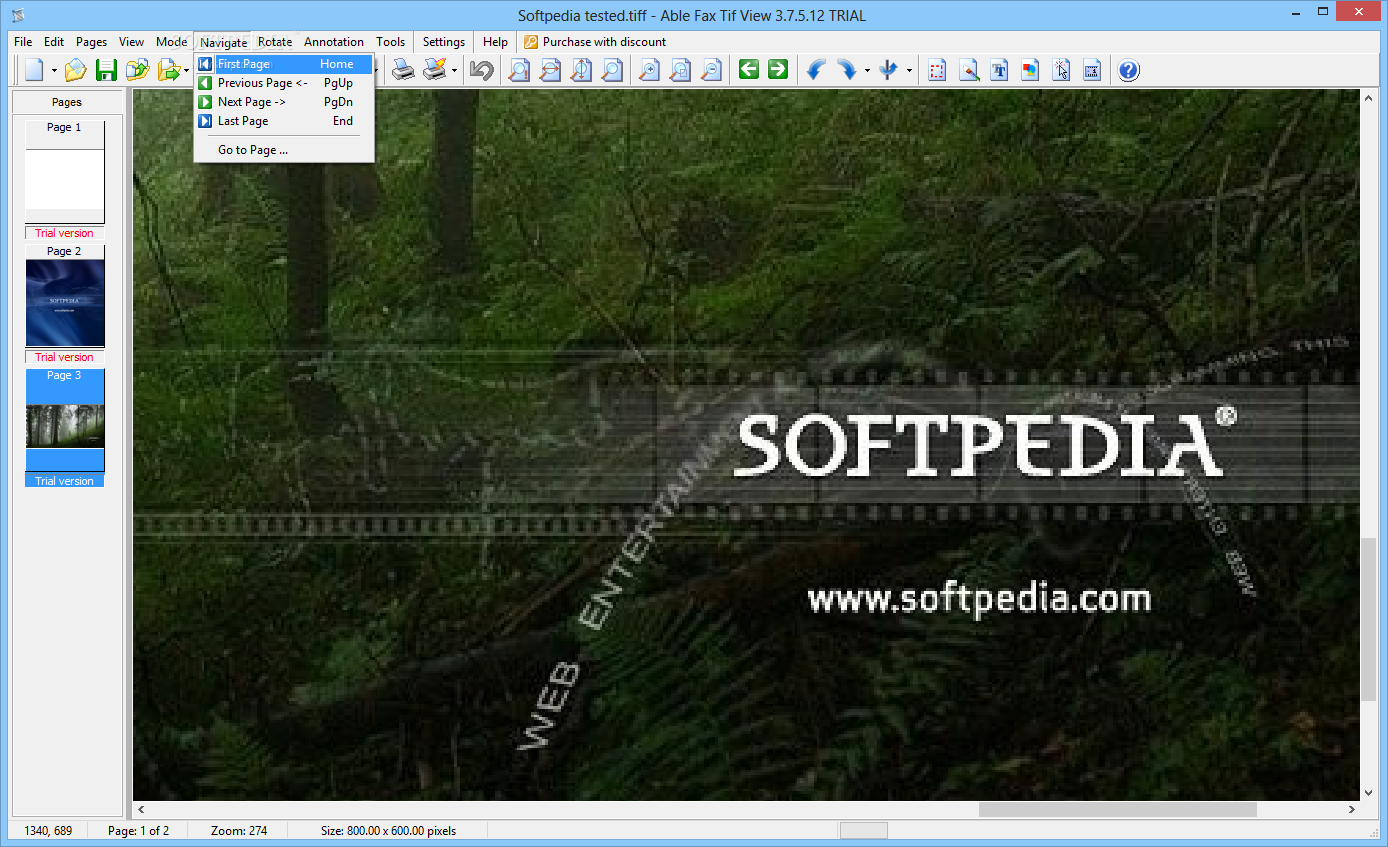Expand the flip dropdown arrow

(909, 70)
